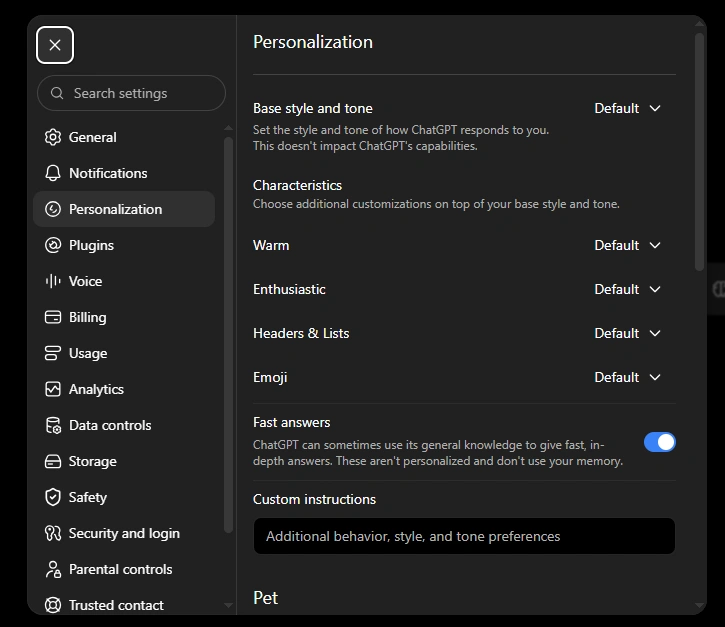The image size is (725, 627).
Task: Click the General gear icon
Action: point(53,137)
